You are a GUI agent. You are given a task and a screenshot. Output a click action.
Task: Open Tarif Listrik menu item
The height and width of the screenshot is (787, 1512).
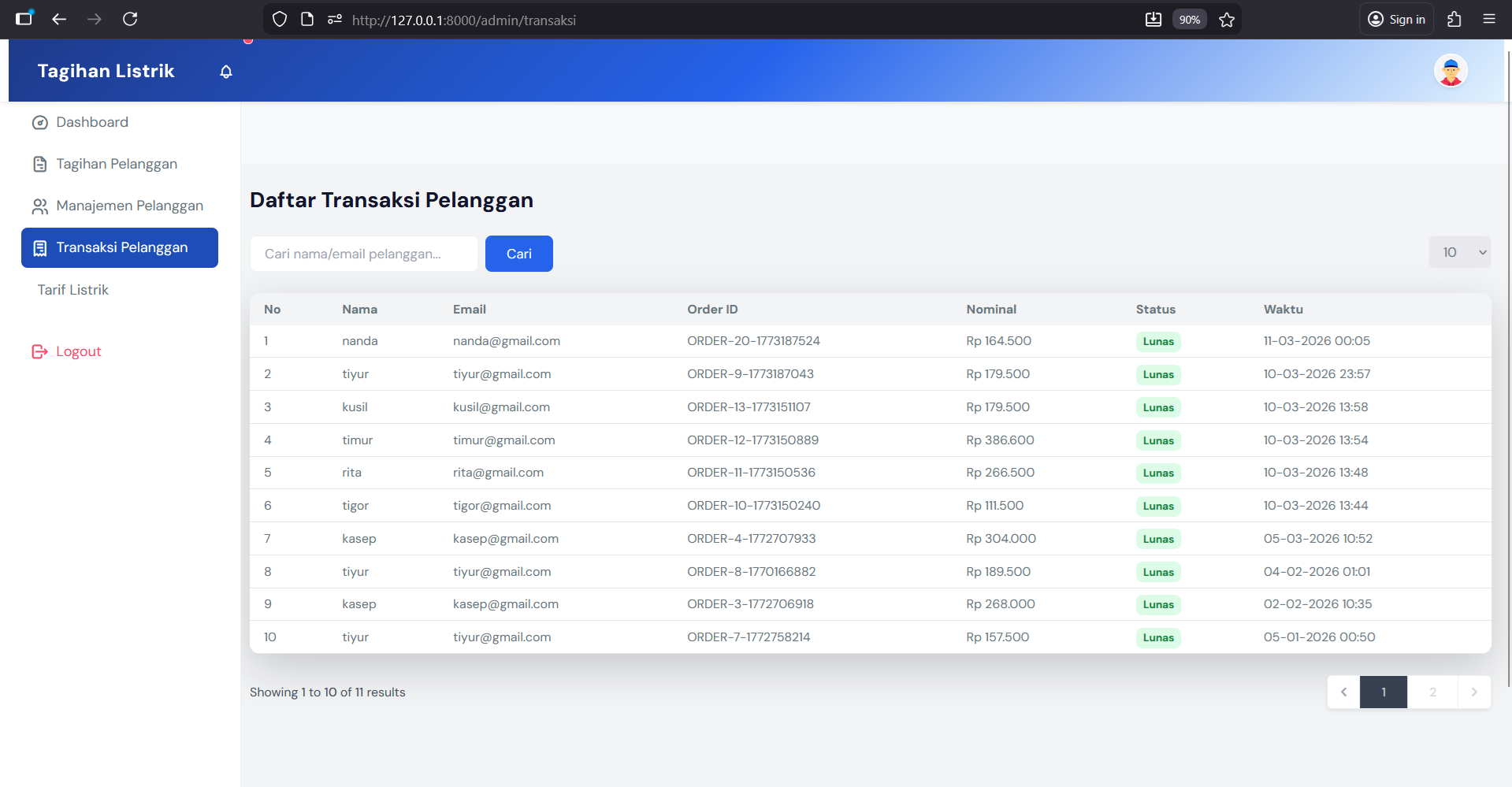(x=120, y=290)
